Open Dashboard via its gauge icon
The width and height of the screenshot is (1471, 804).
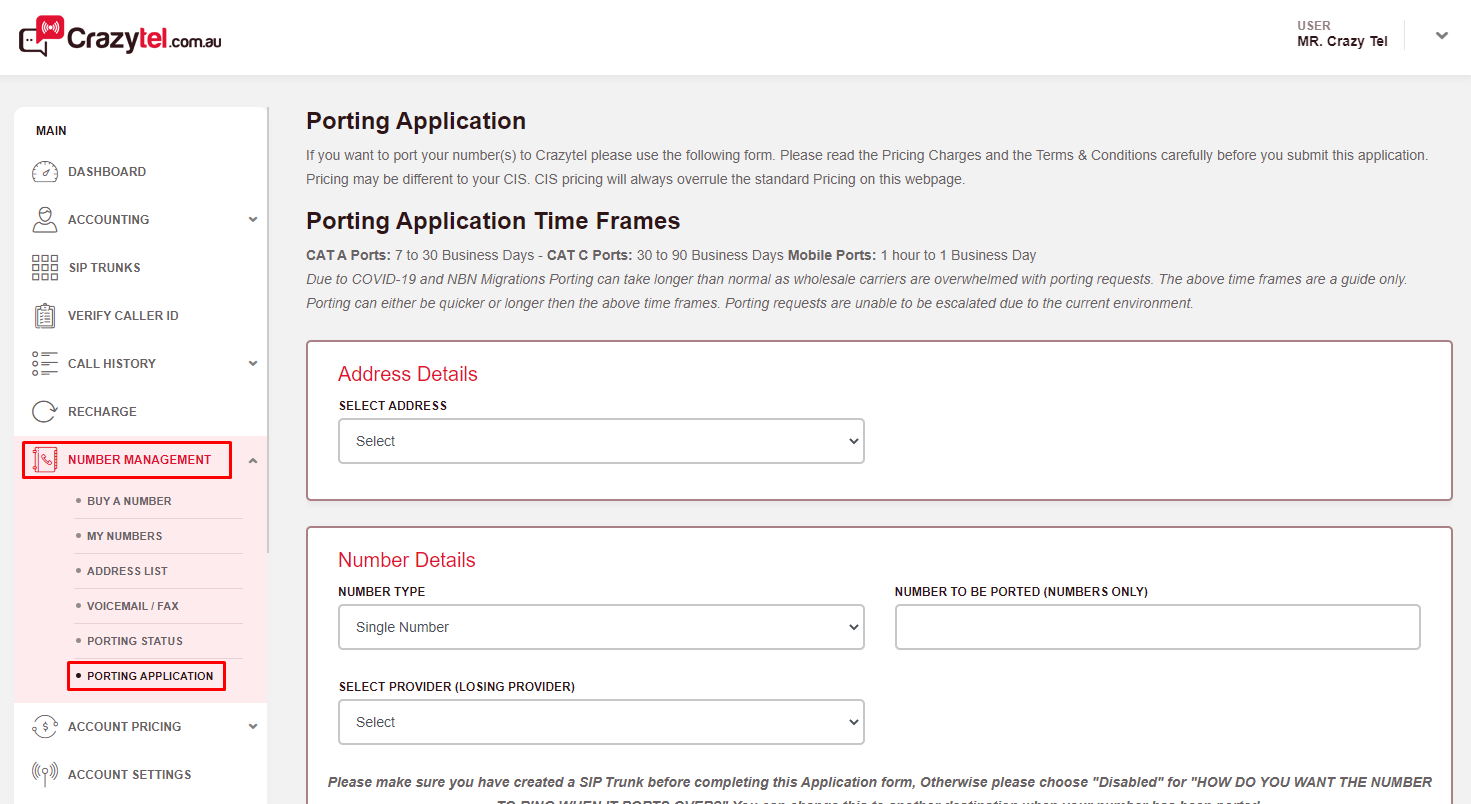45,172
